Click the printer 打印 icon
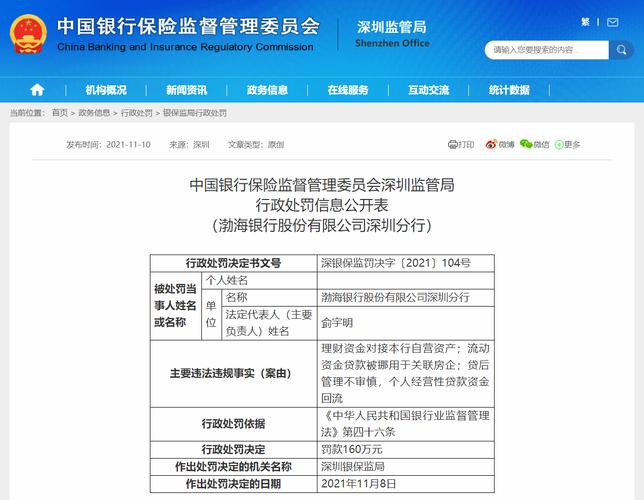Image resolution: width=644 pixels, height=500 pixels. (x=461, y=144)
